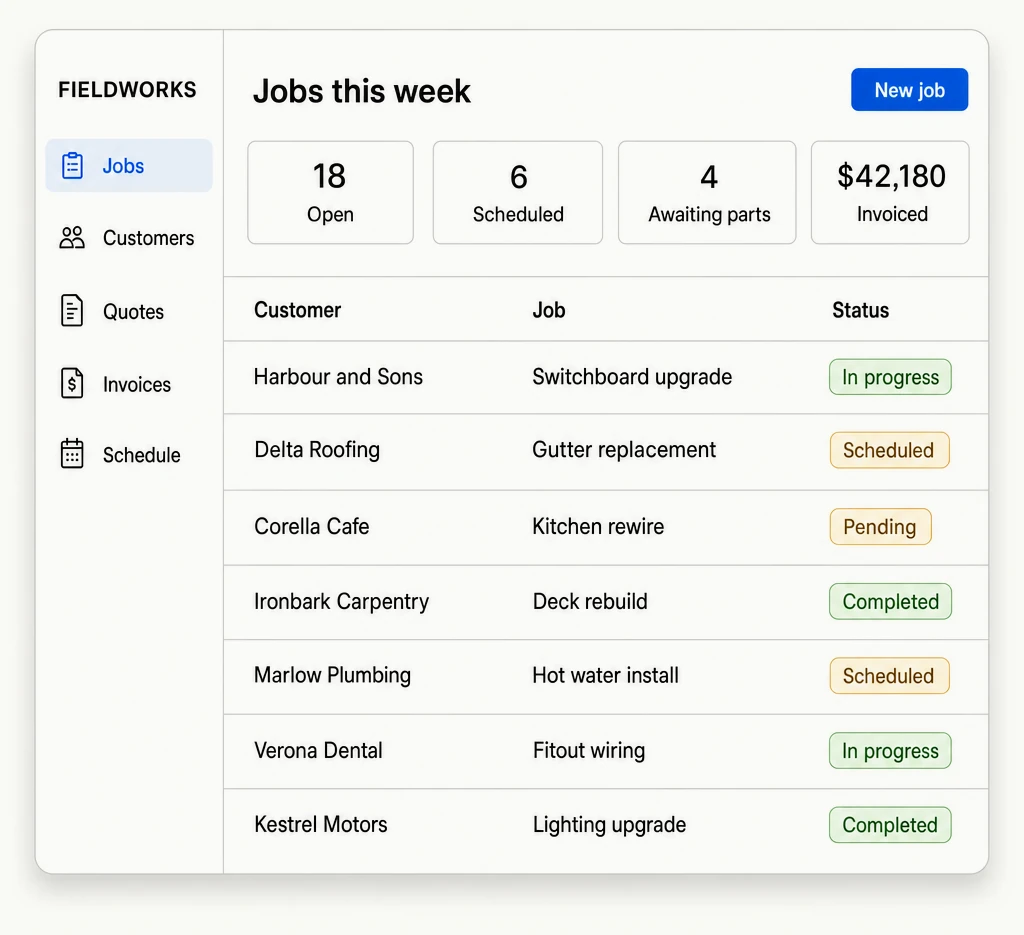This screenshot has height=935, width=1024.
Task: Click the Invoices dollar document icon
Action: tap(72, 383)
